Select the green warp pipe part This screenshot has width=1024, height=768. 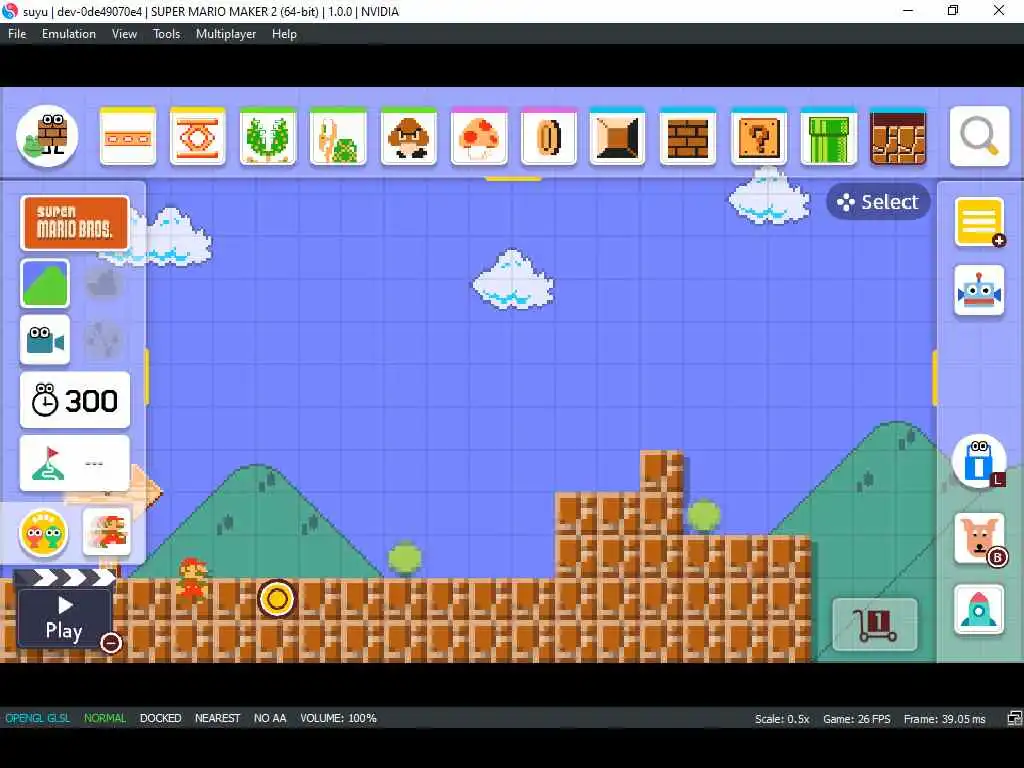(828, 136)
